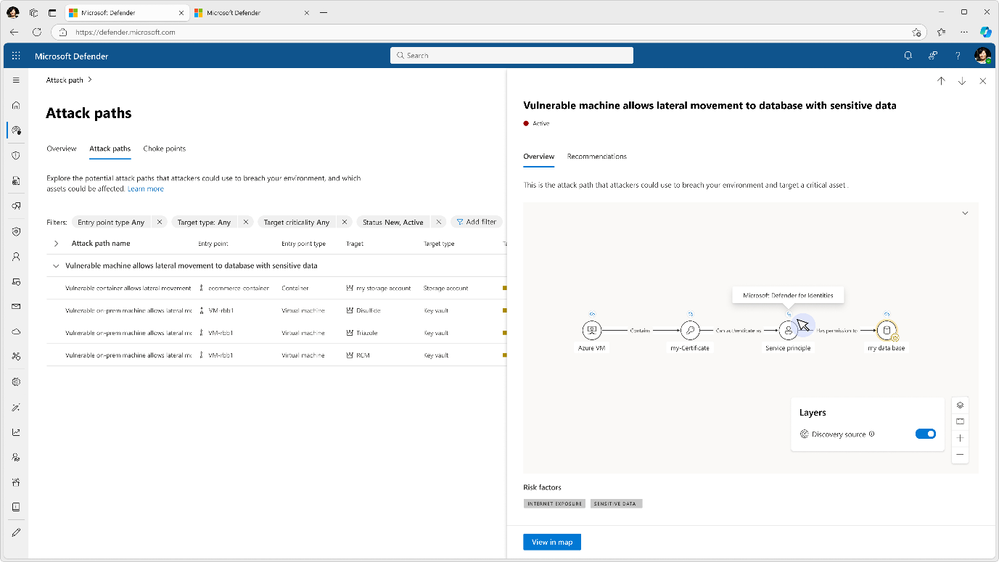Collapse the Vulnerable machine group row
999x562 pixels.
tap(56, 266)
